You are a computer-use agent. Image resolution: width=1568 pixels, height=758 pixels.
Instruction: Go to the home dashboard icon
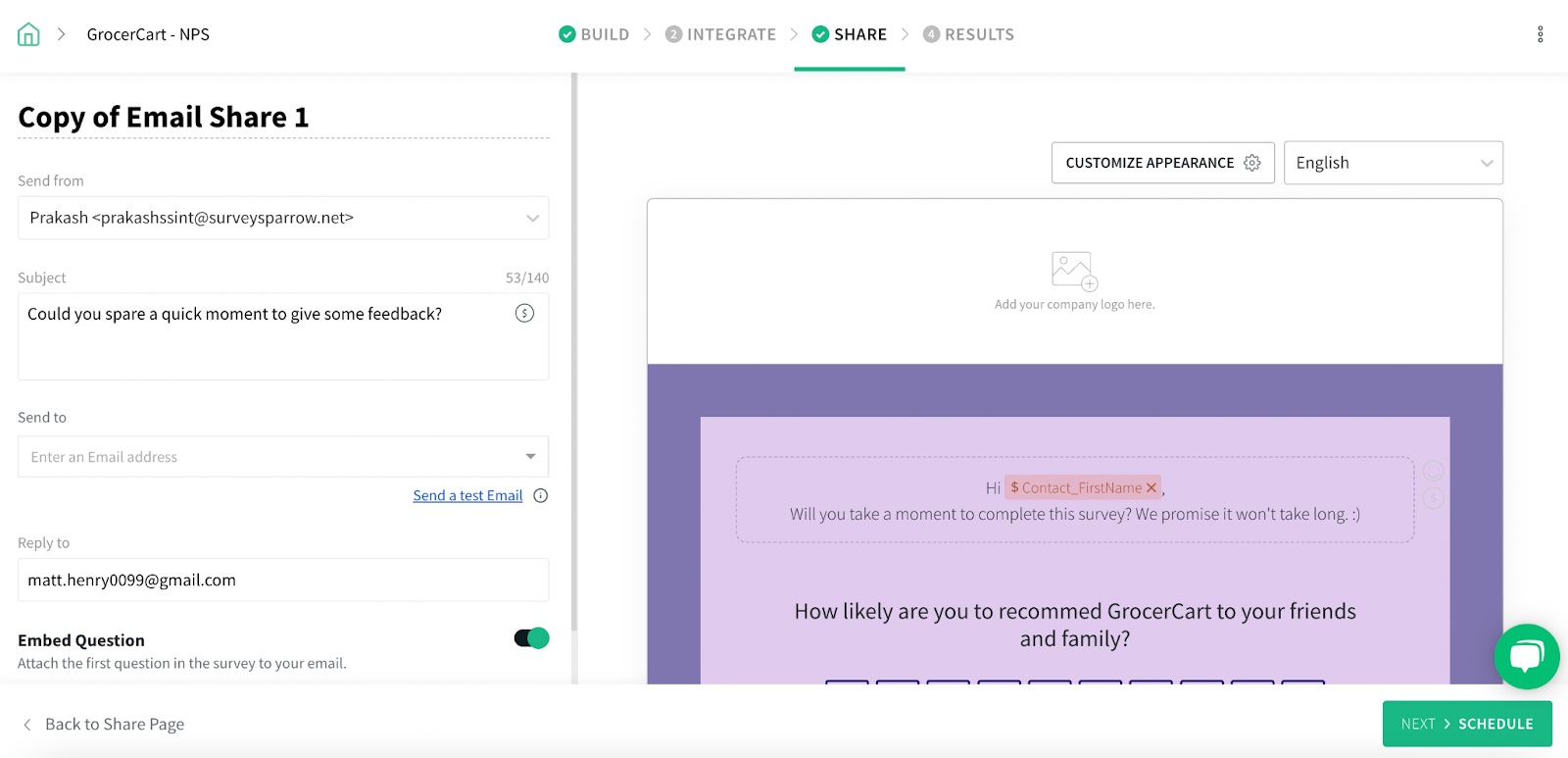pos(28,34)
